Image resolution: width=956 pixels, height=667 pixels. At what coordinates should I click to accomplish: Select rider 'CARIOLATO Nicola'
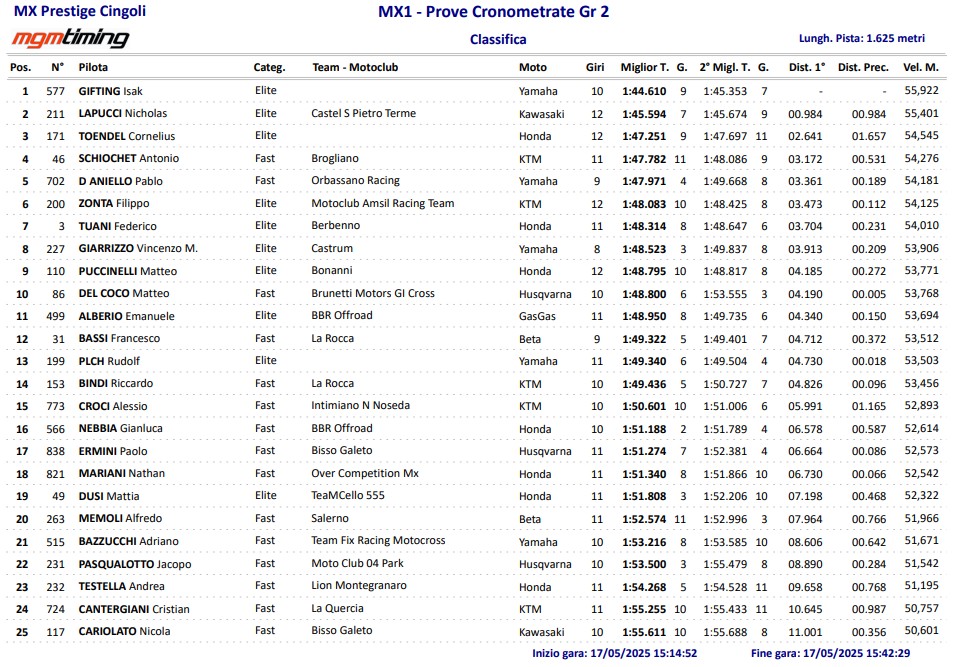click(x=124, y=632)
